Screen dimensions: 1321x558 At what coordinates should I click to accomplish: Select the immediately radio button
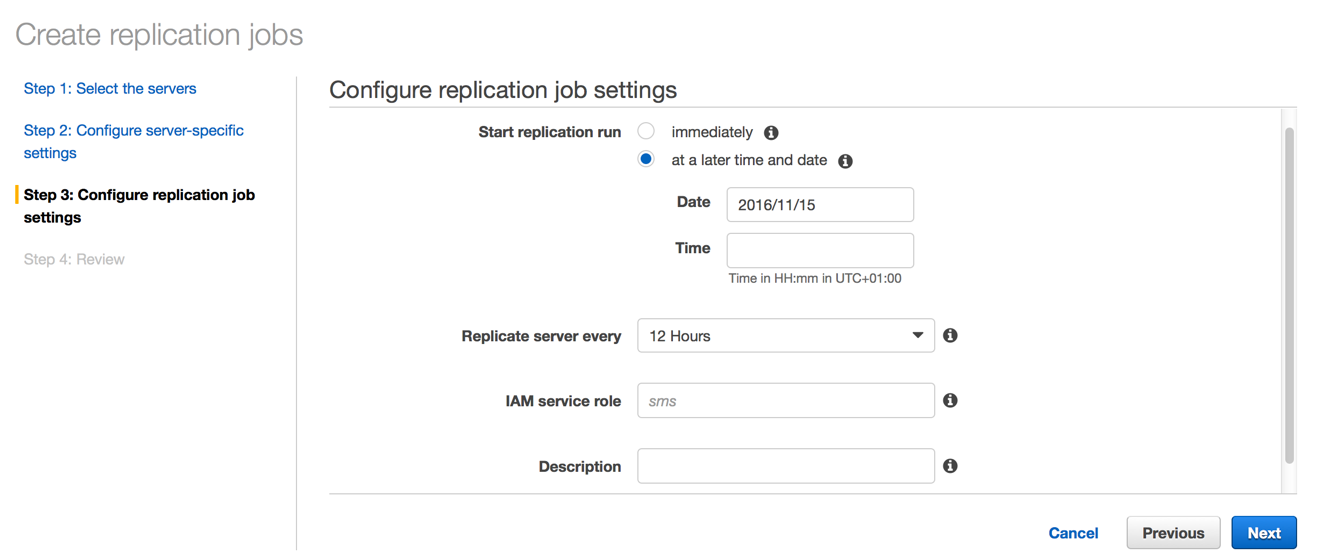[x=646, y=131]
